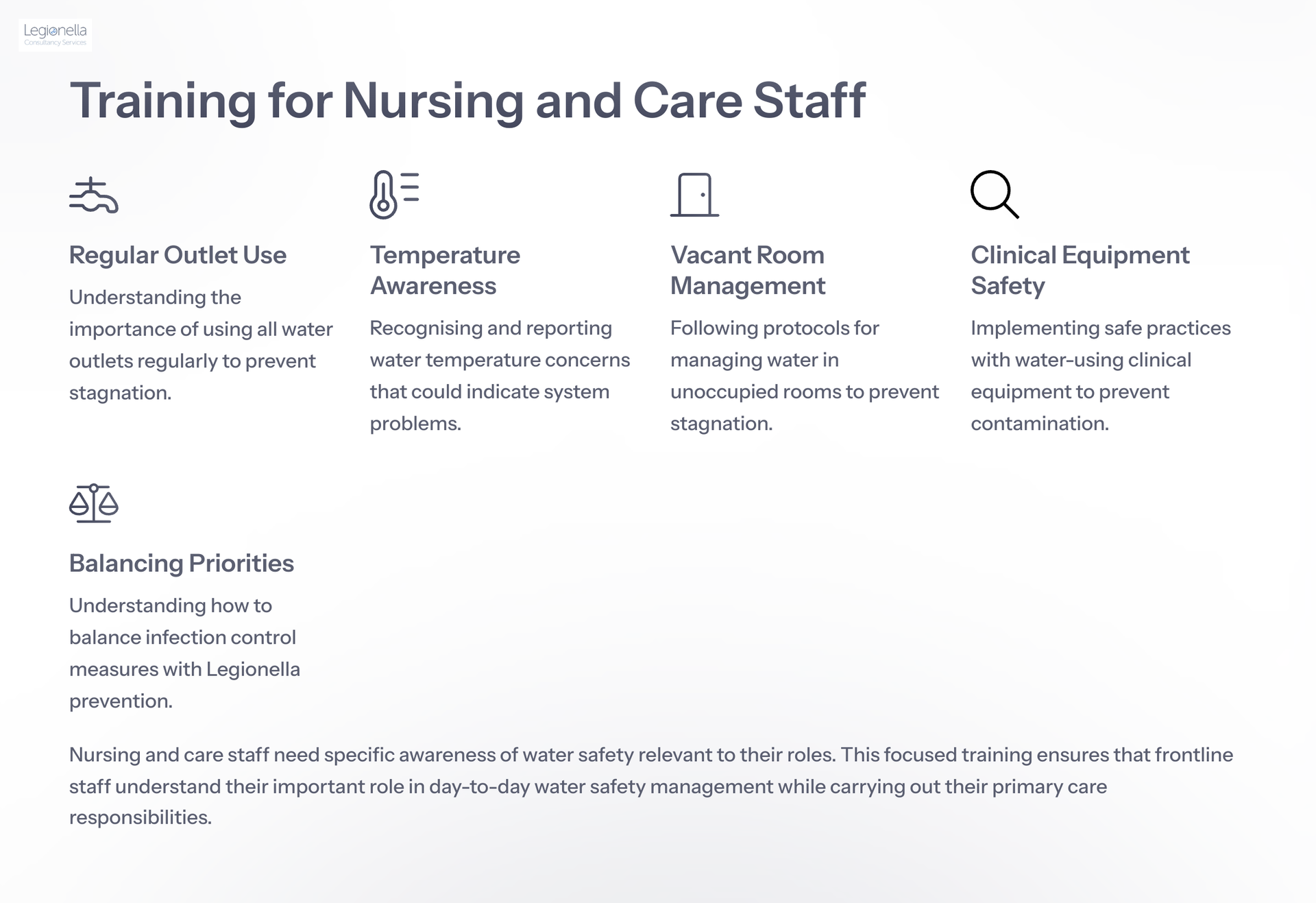Screen dimensions: 1316x903
Task: Click the word Legionella in Balancing Priorities text
Action: coord(253,669)
